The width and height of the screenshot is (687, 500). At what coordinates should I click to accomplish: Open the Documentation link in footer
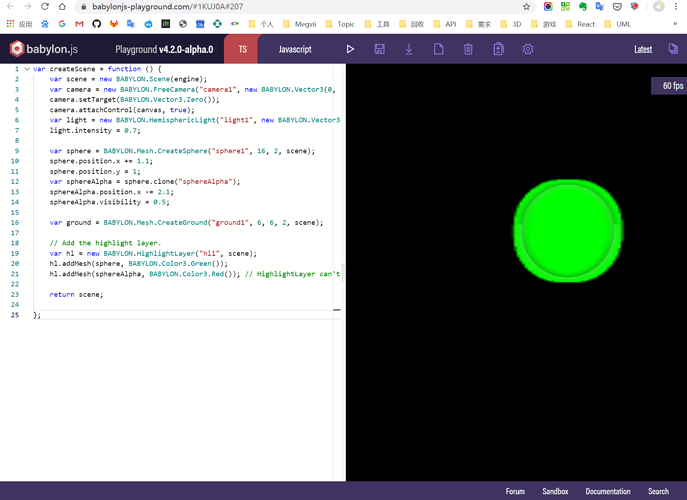point(607,491)
